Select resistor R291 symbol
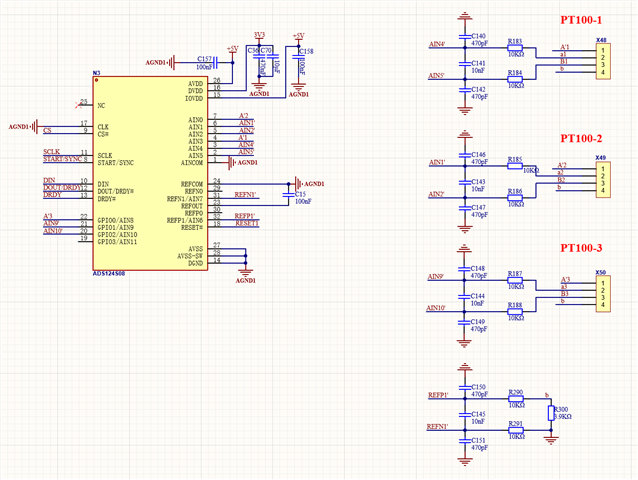 pyautogui.click(x=516, y=430)
